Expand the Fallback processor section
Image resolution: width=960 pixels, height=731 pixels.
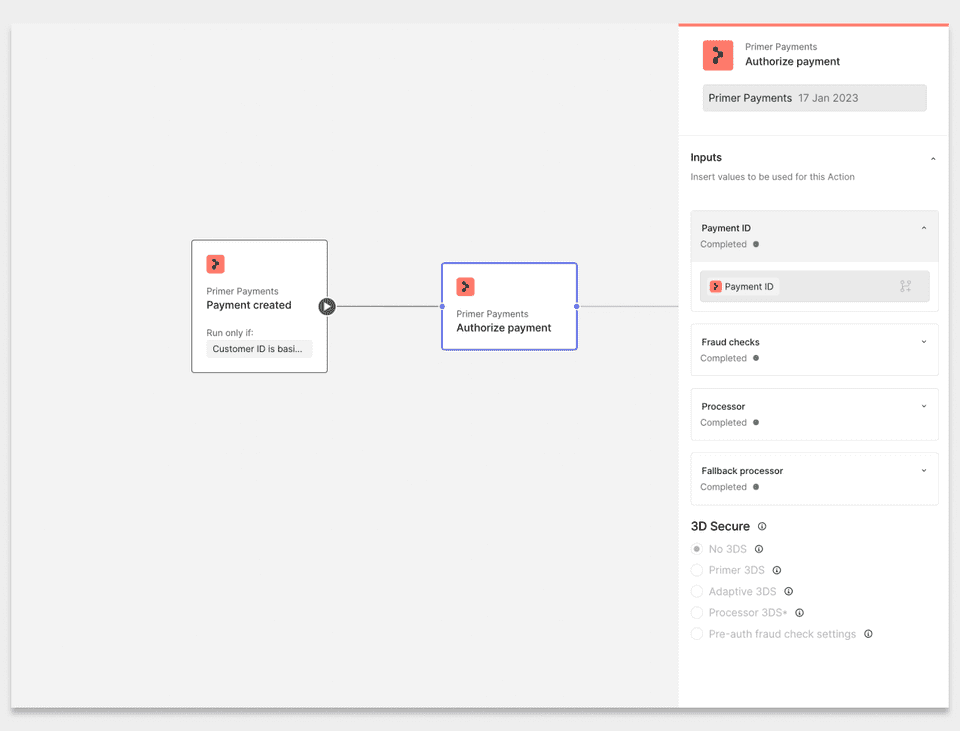tap(924, 470)
